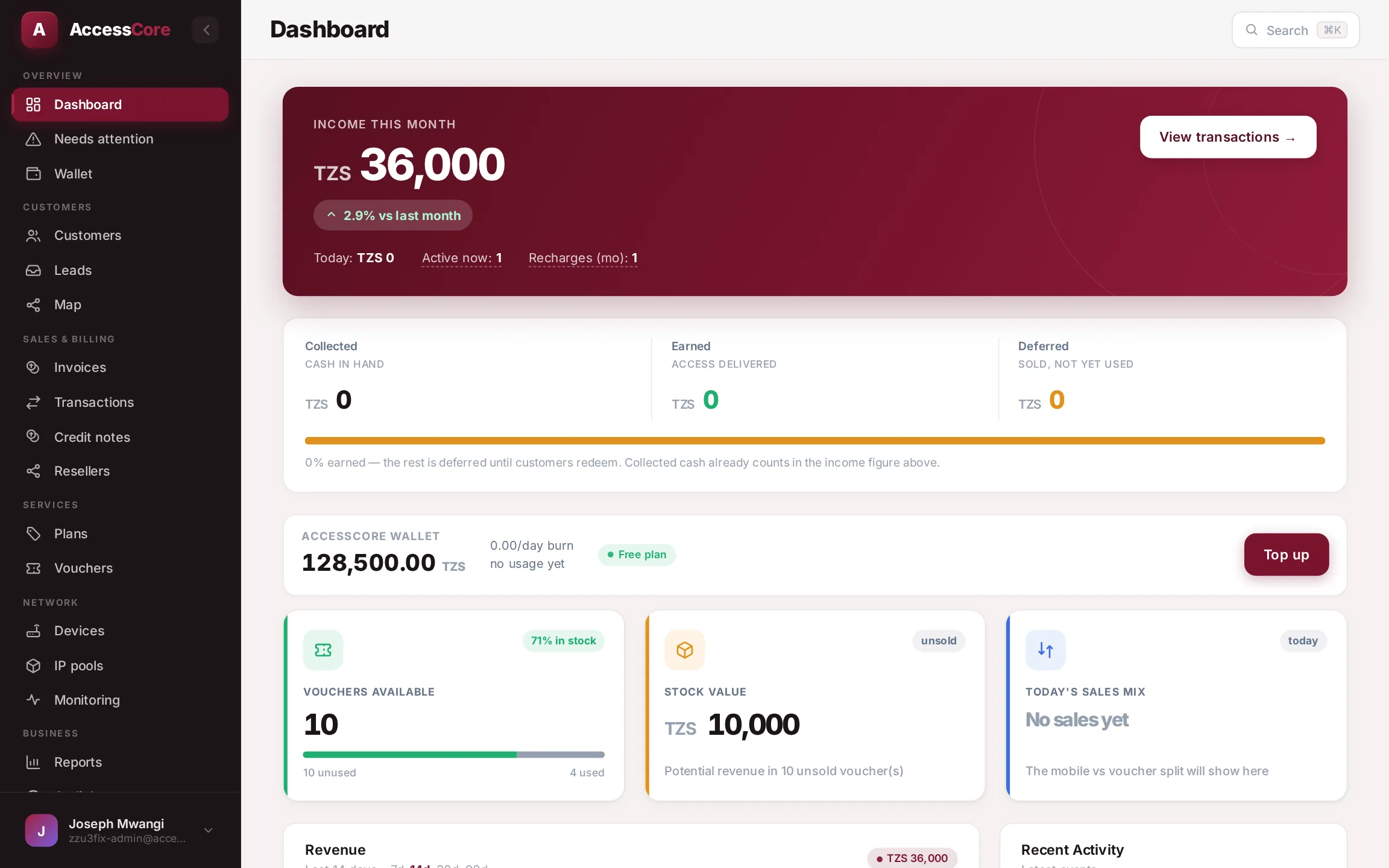Click the Dashboard page heading
The height and width of the screenshot is (868, 1389).
[329, 30]
